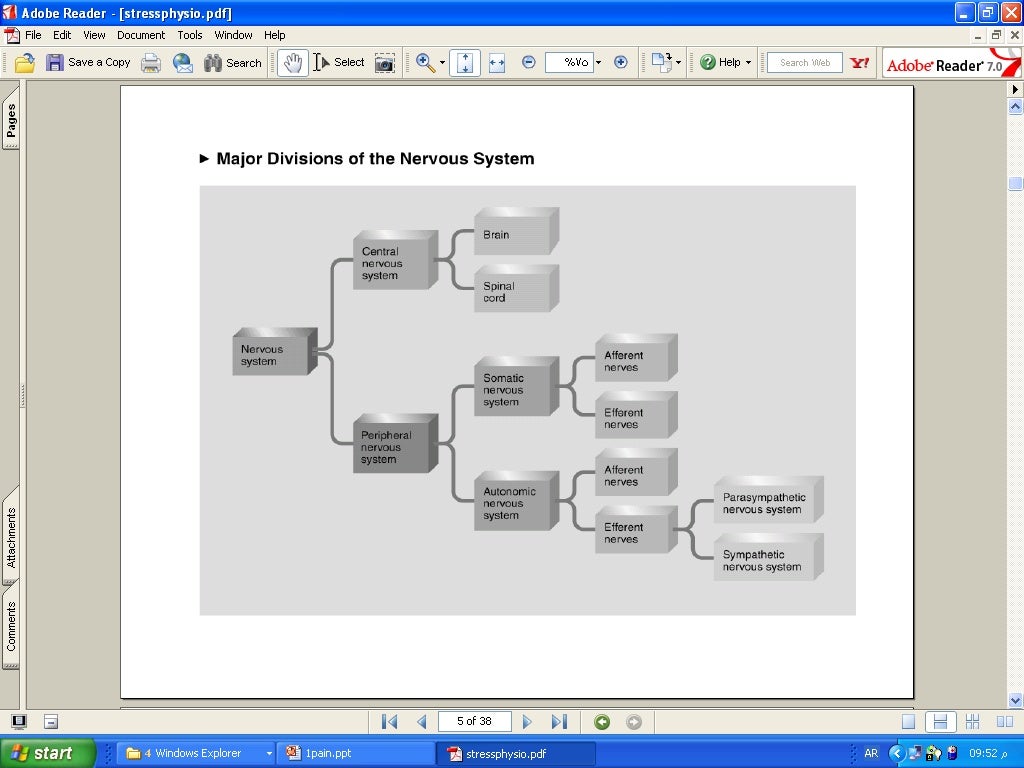
Task: Click the full screen monitor icon in status bar
Action: [x=19, y=722]
